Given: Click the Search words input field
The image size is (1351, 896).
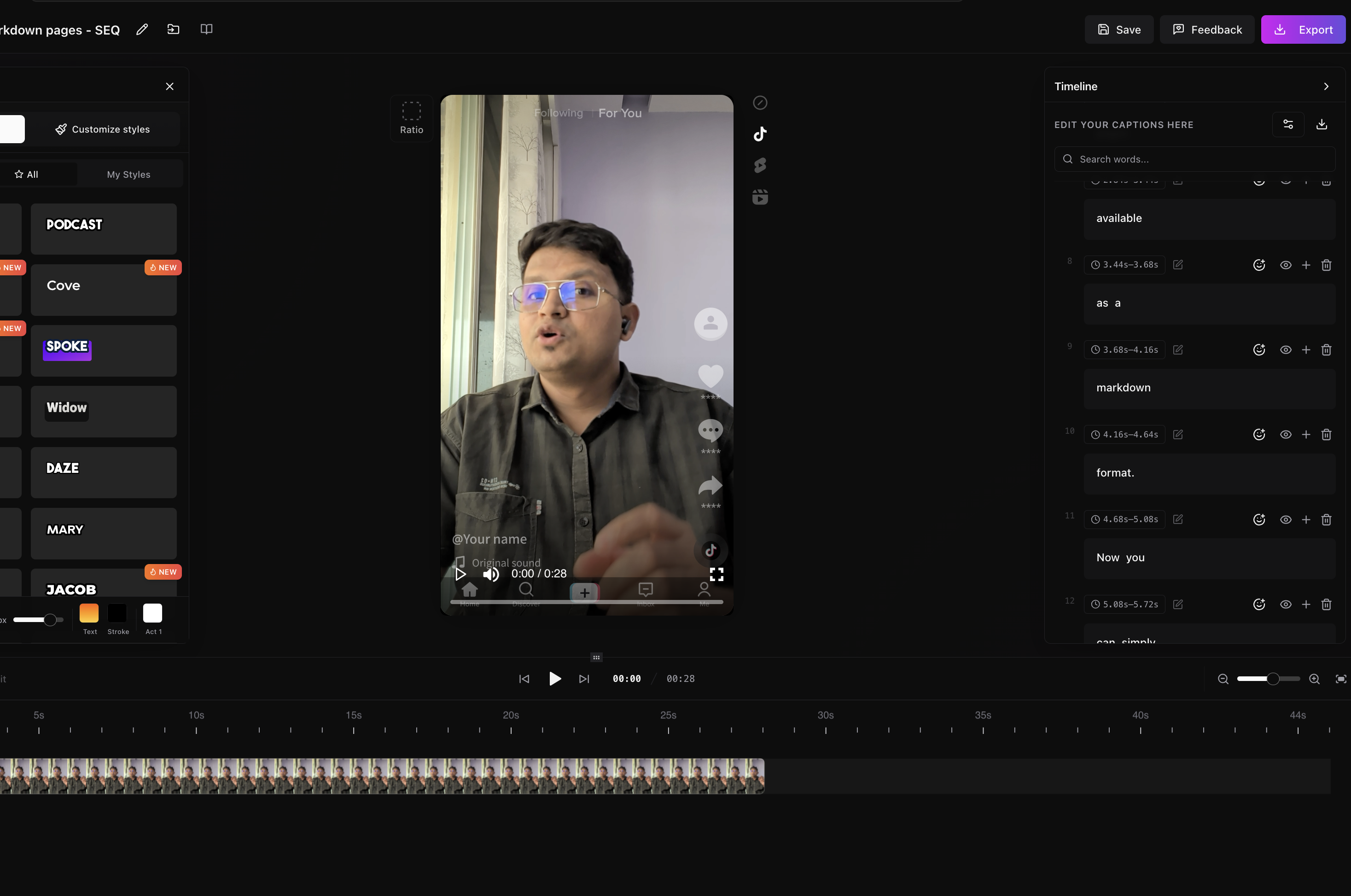Looking at the screenshot, I should pos(1194,159).
